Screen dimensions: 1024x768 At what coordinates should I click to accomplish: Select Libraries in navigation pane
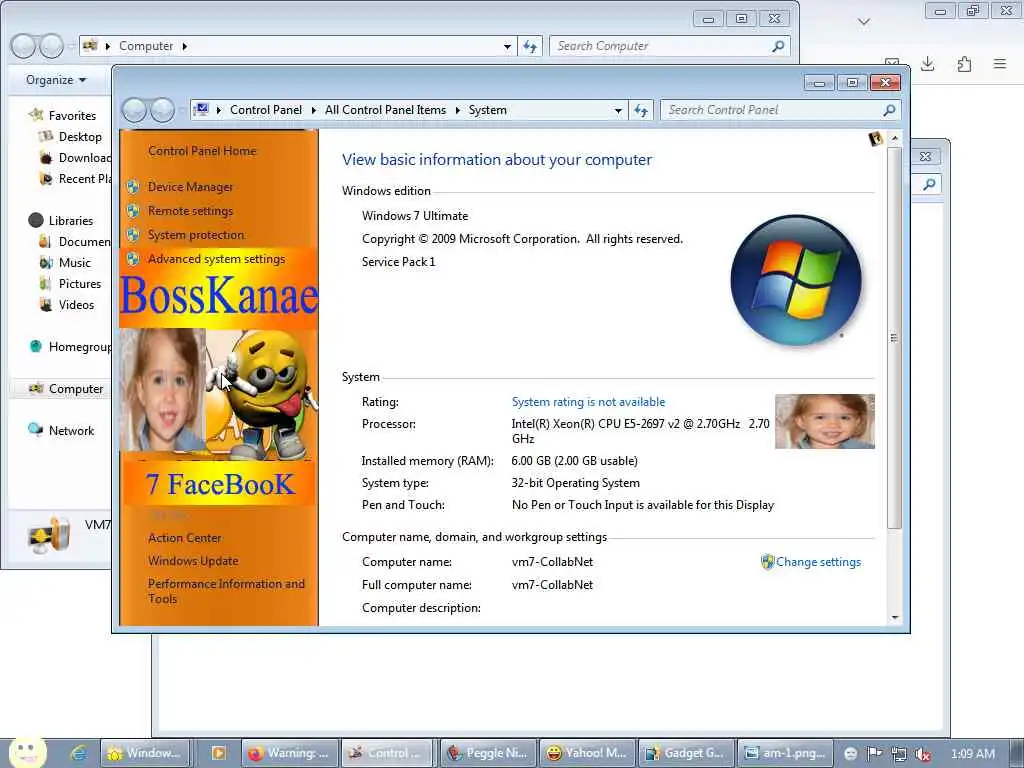click(x=71, y=221)
